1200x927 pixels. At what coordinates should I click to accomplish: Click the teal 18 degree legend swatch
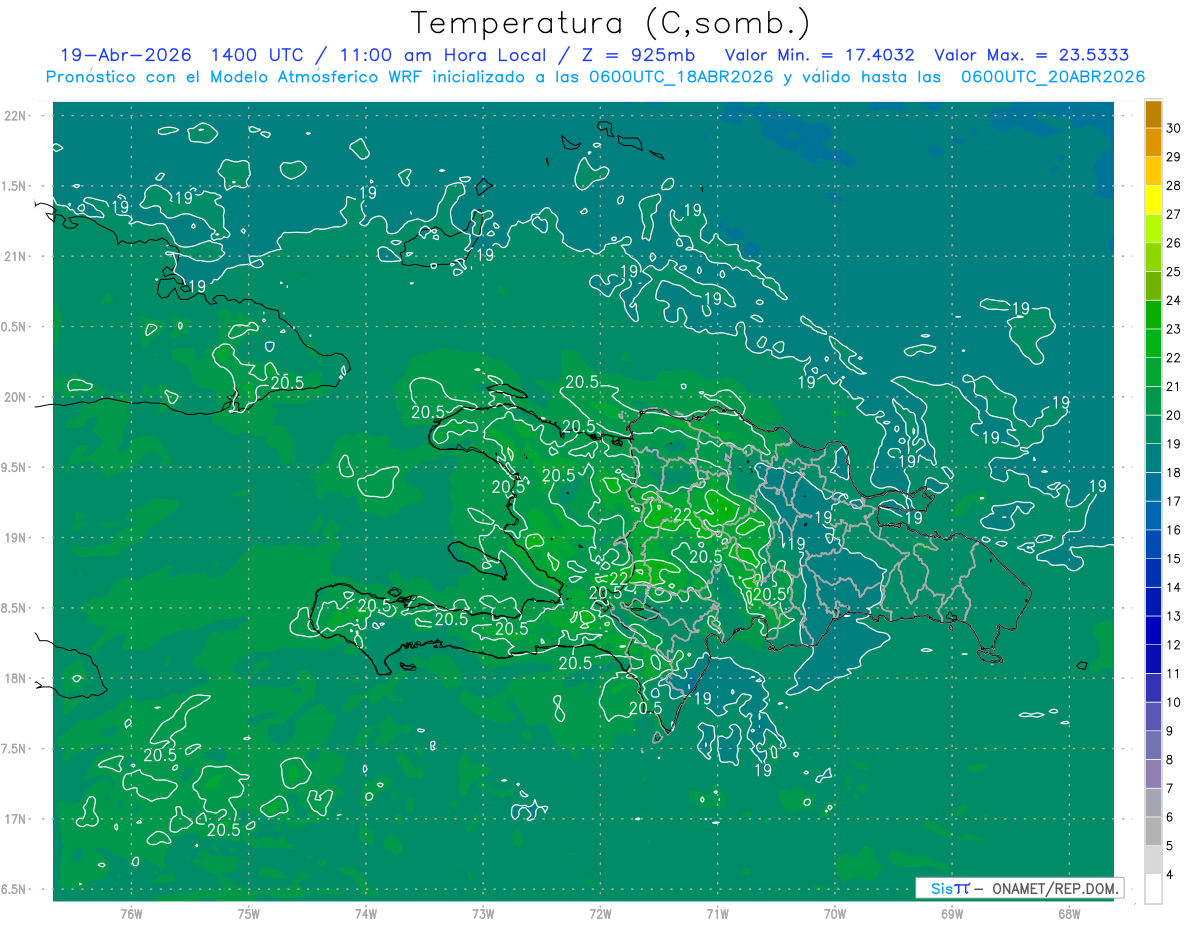1153,487
